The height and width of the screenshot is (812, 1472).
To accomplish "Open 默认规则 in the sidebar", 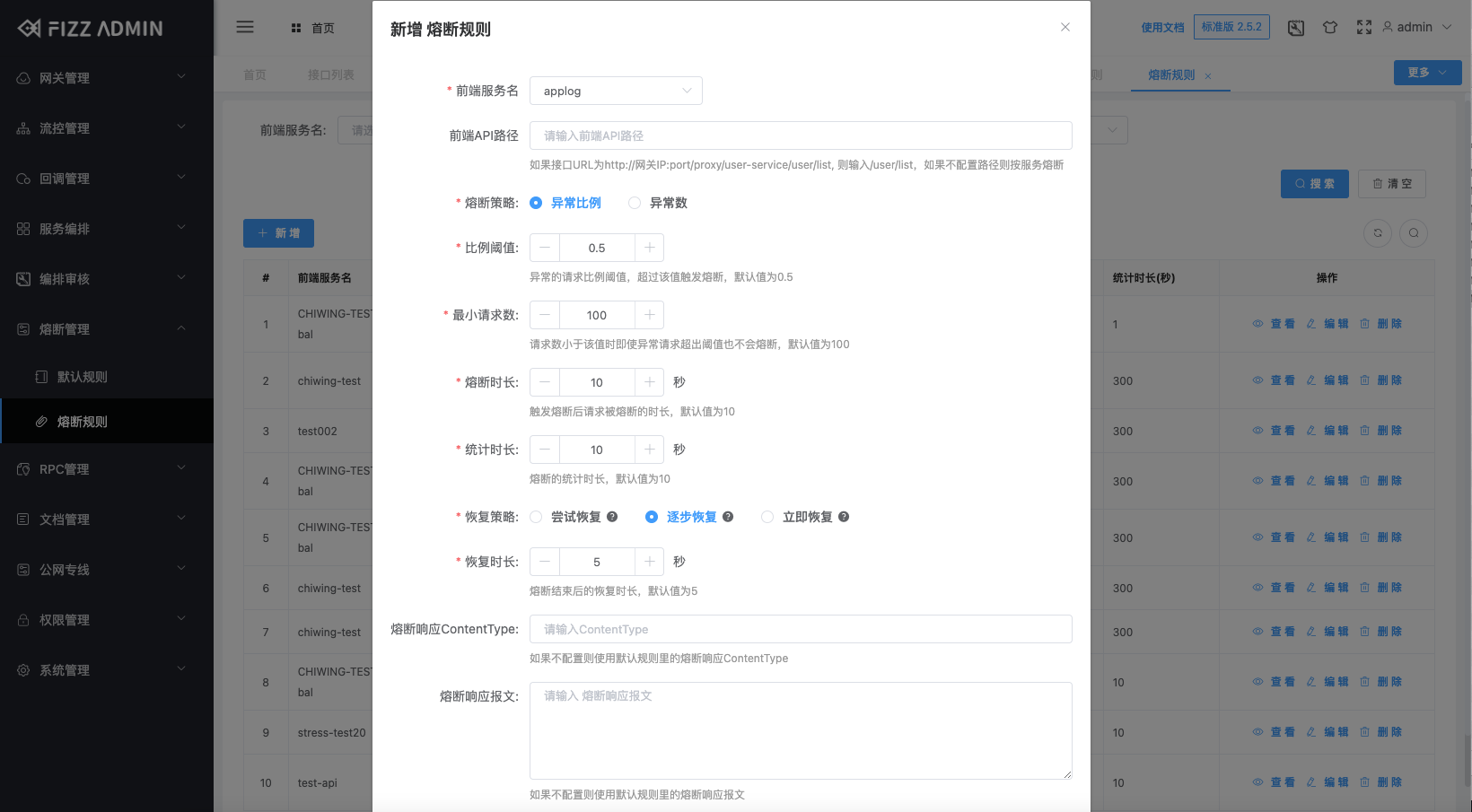I will point(107,377).
